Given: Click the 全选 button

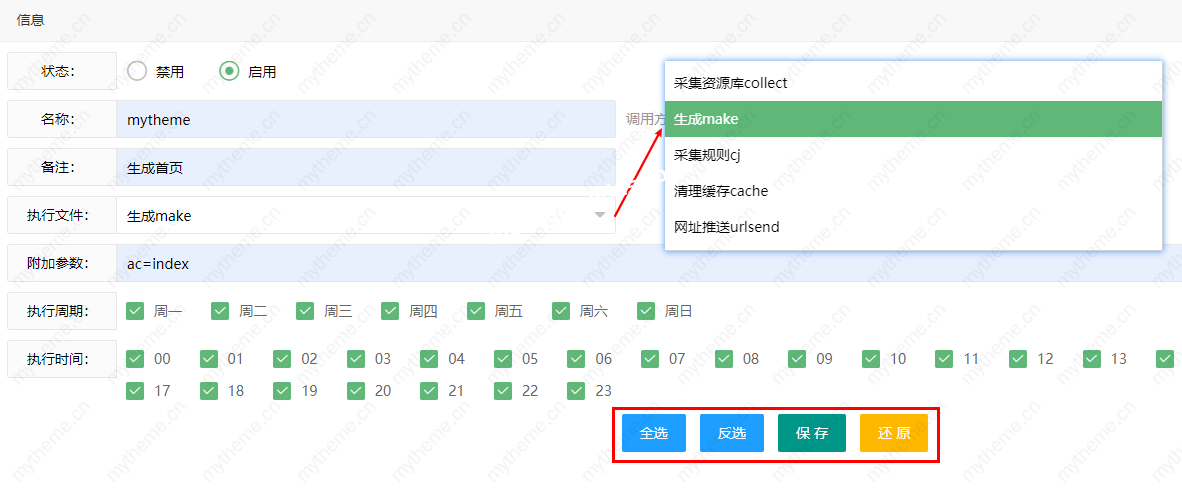Looking at the screenshot, I should coord(653,433).
